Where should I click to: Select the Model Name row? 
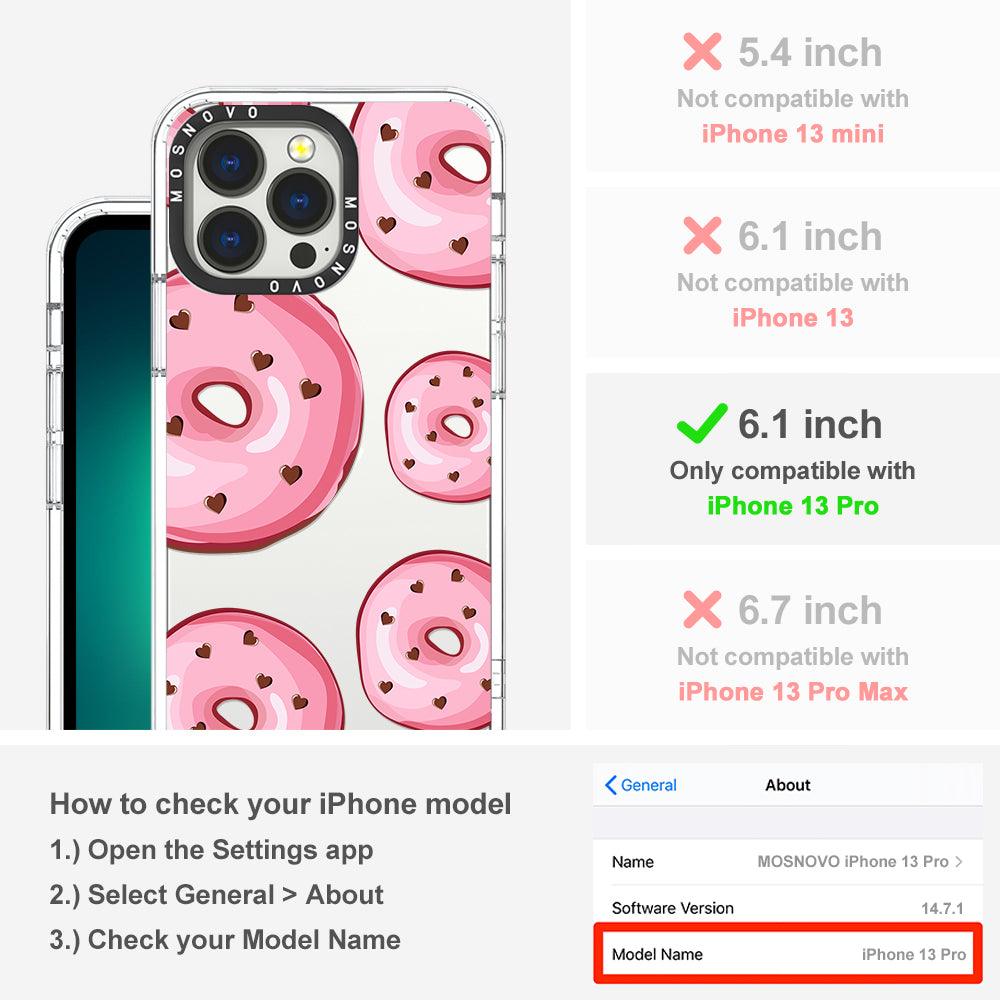[x=788, y=954]
